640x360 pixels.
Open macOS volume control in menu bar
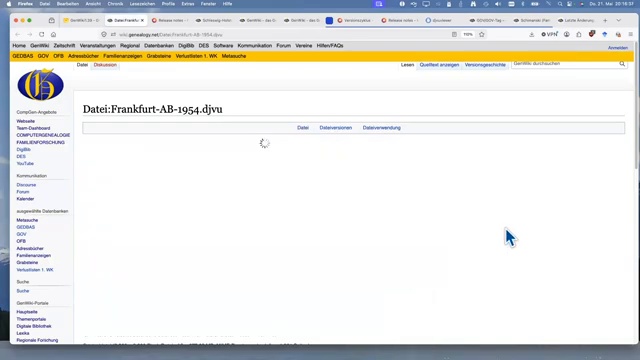tap(498, 4)
